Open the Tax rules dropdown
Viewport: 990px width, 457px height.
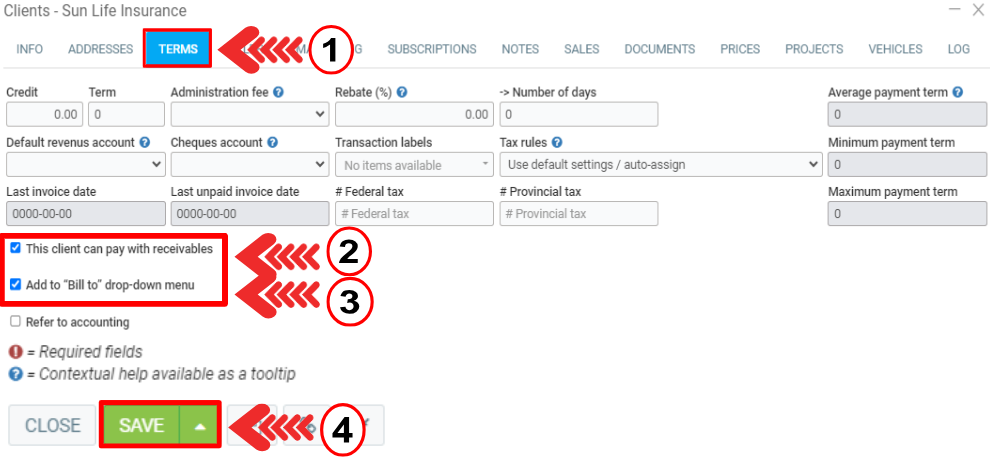click(x=660, y=164)
